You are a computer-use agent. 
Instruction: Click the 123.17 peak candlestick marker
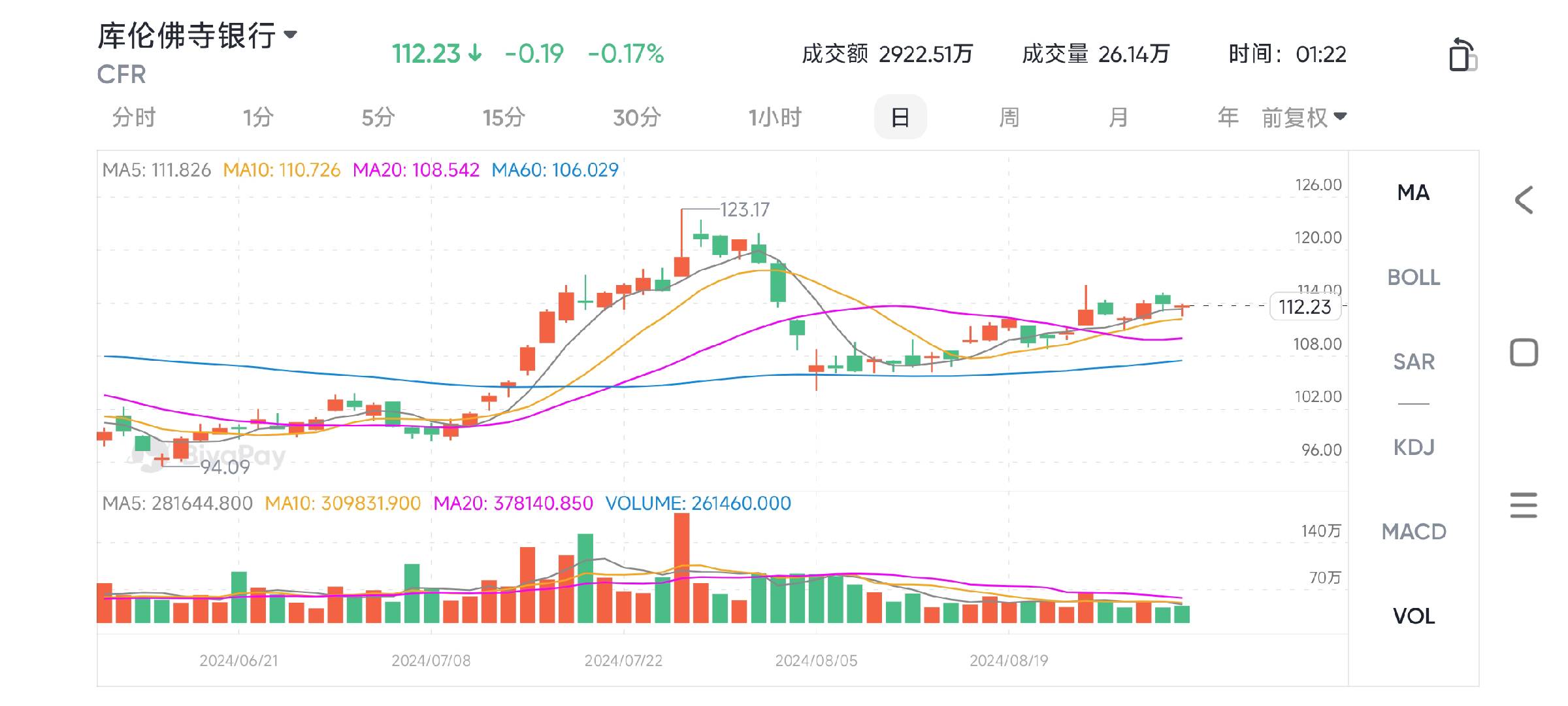pos(745,210)
